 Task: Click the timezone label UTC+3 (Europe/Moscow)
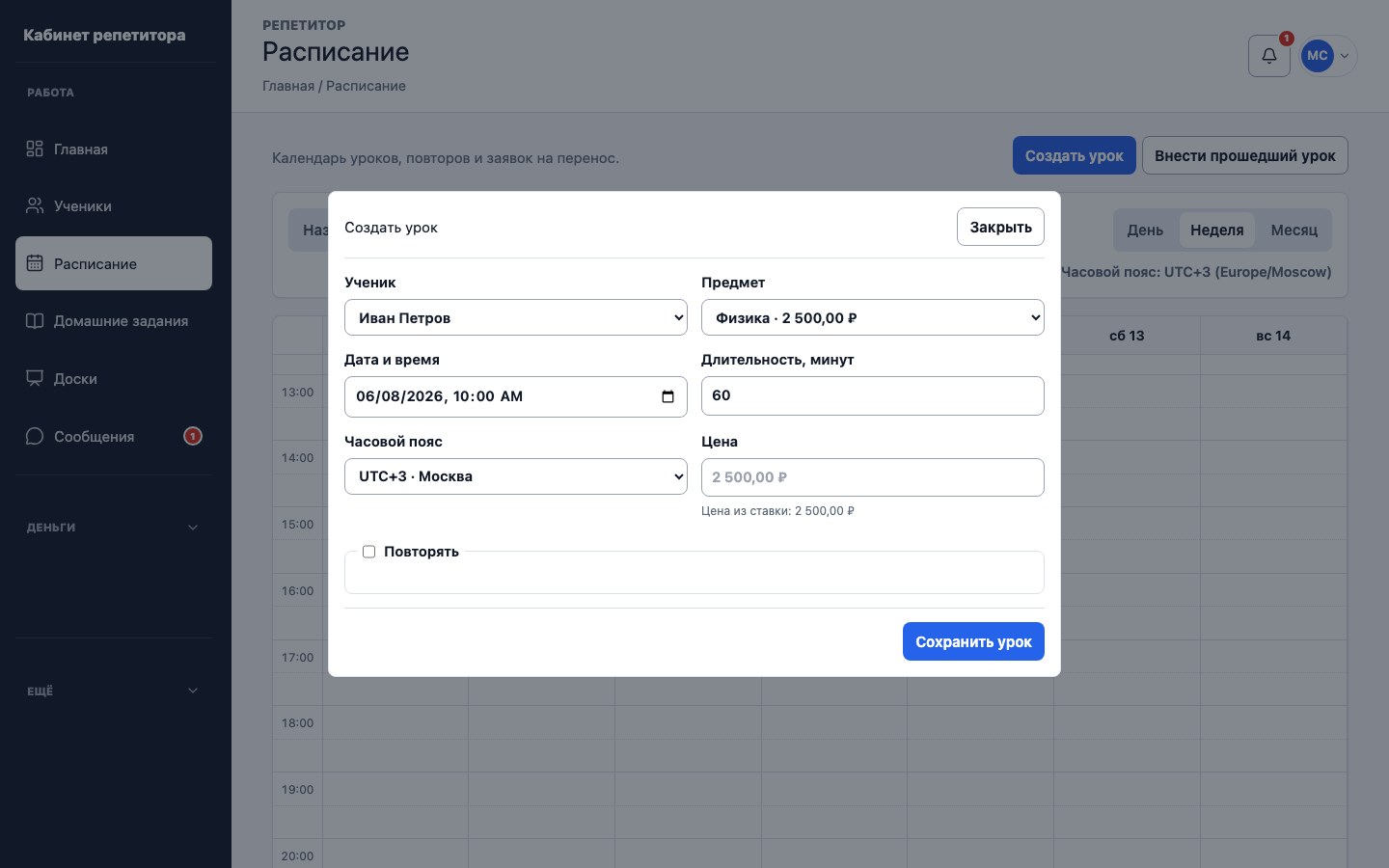(x=1196, y=272)
